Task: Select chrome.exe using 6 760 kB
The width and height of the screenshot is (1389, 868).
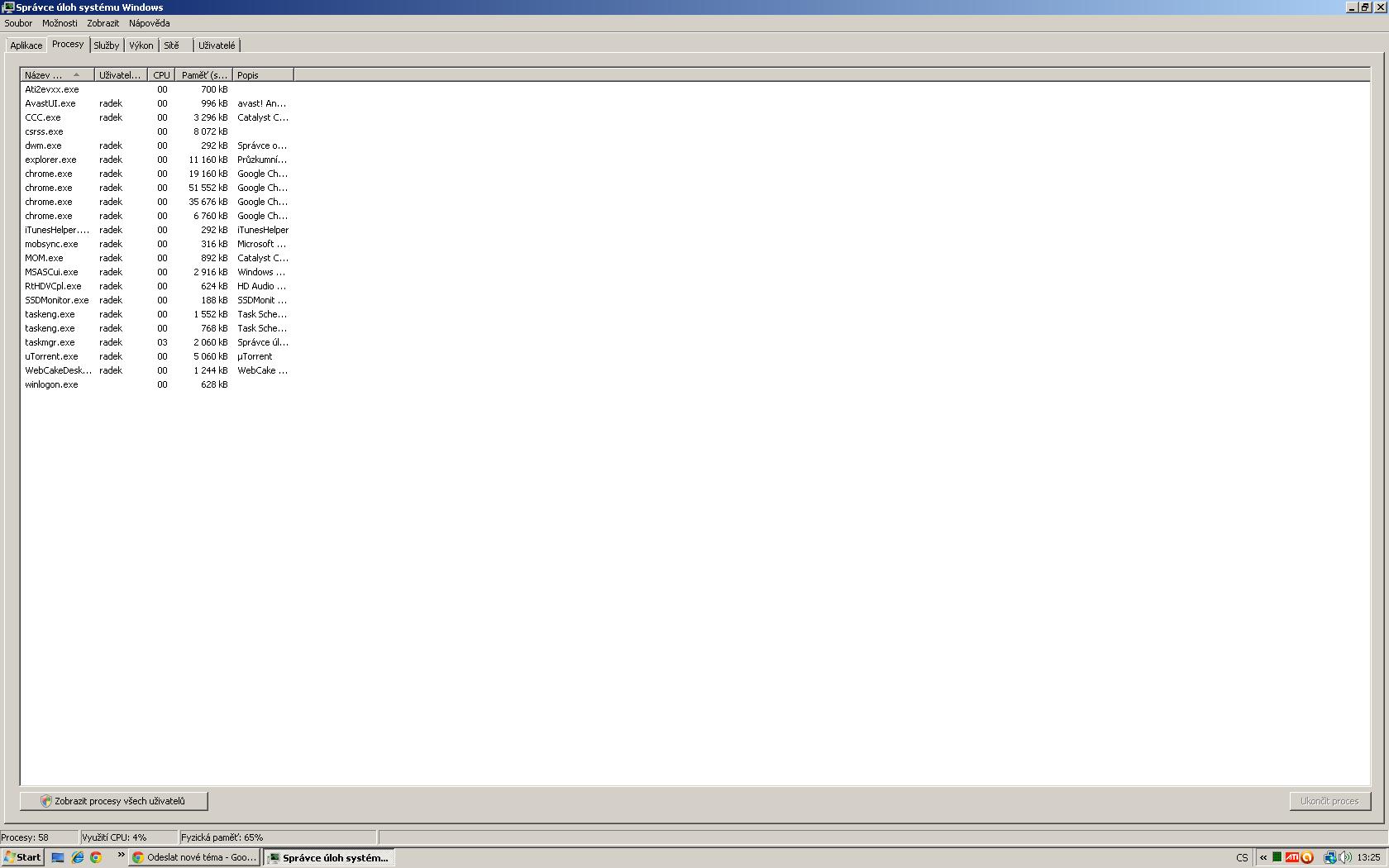Action: coord(157,216)
